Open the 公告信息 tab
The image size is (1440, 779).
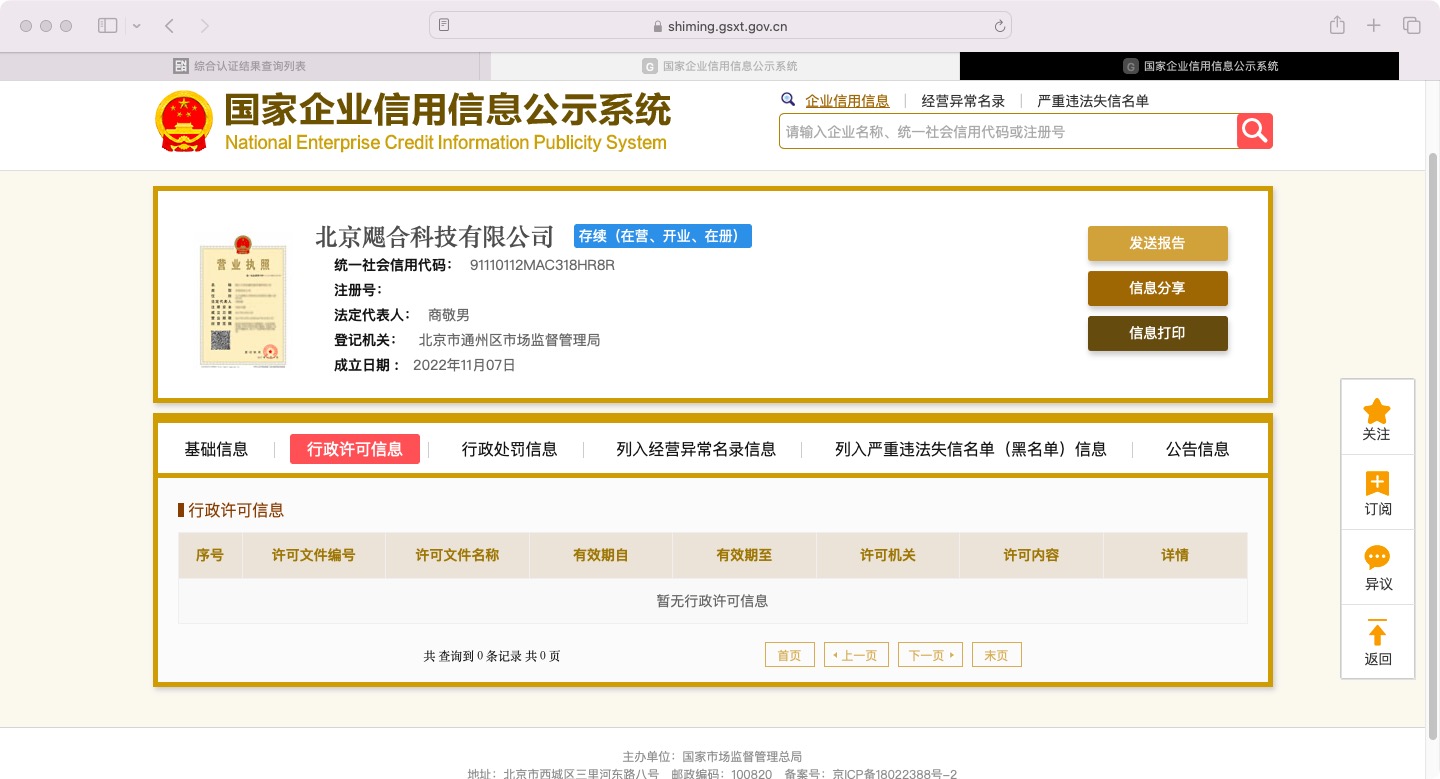[1197, 449]
